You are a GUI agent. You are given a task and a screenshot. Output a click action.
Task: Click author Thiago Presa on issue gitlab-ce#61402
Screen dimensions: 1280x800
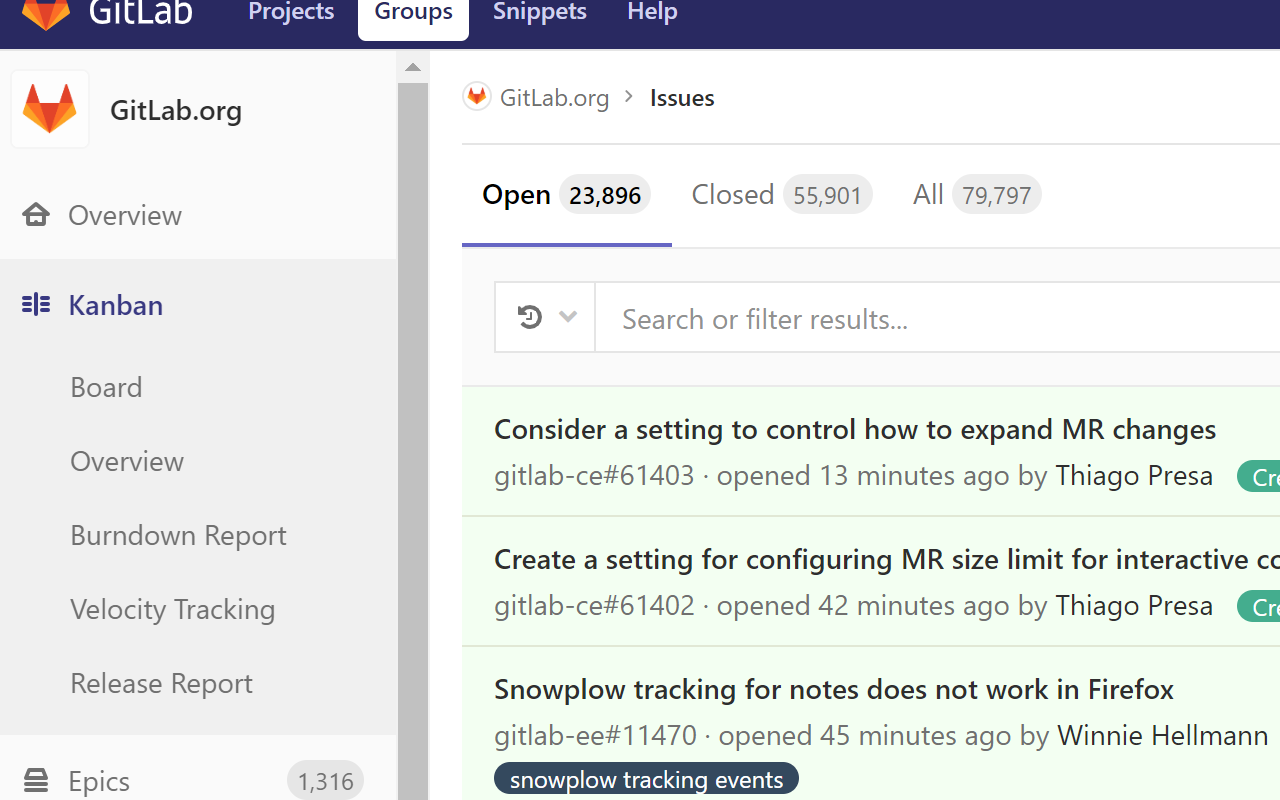[1134, 605]
